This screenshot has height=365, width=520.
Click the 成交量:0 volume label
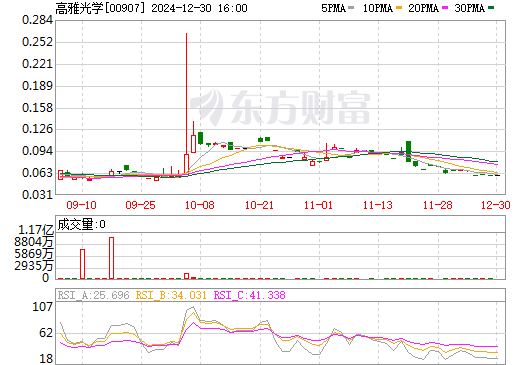pyautogui.click(x=81, y=224)
